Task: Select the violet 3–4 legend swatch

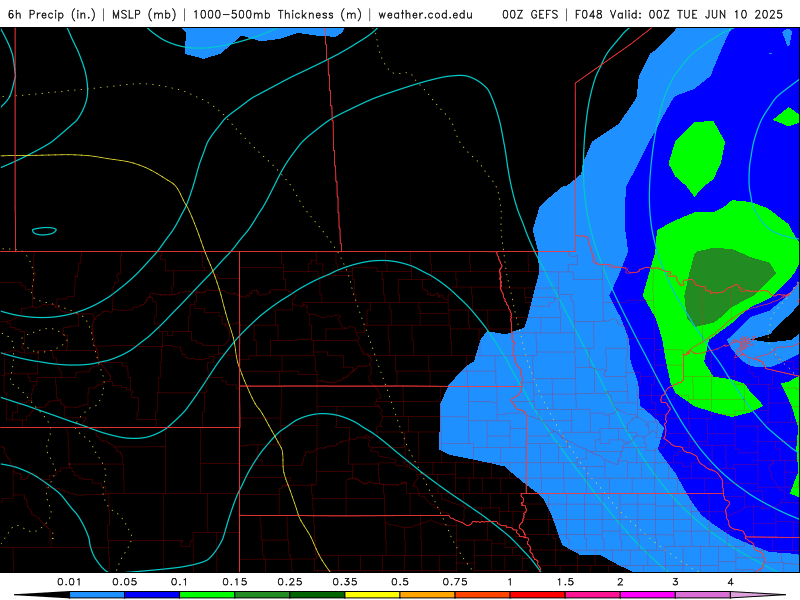Action: pyautogui.click(x=703, y=595)
